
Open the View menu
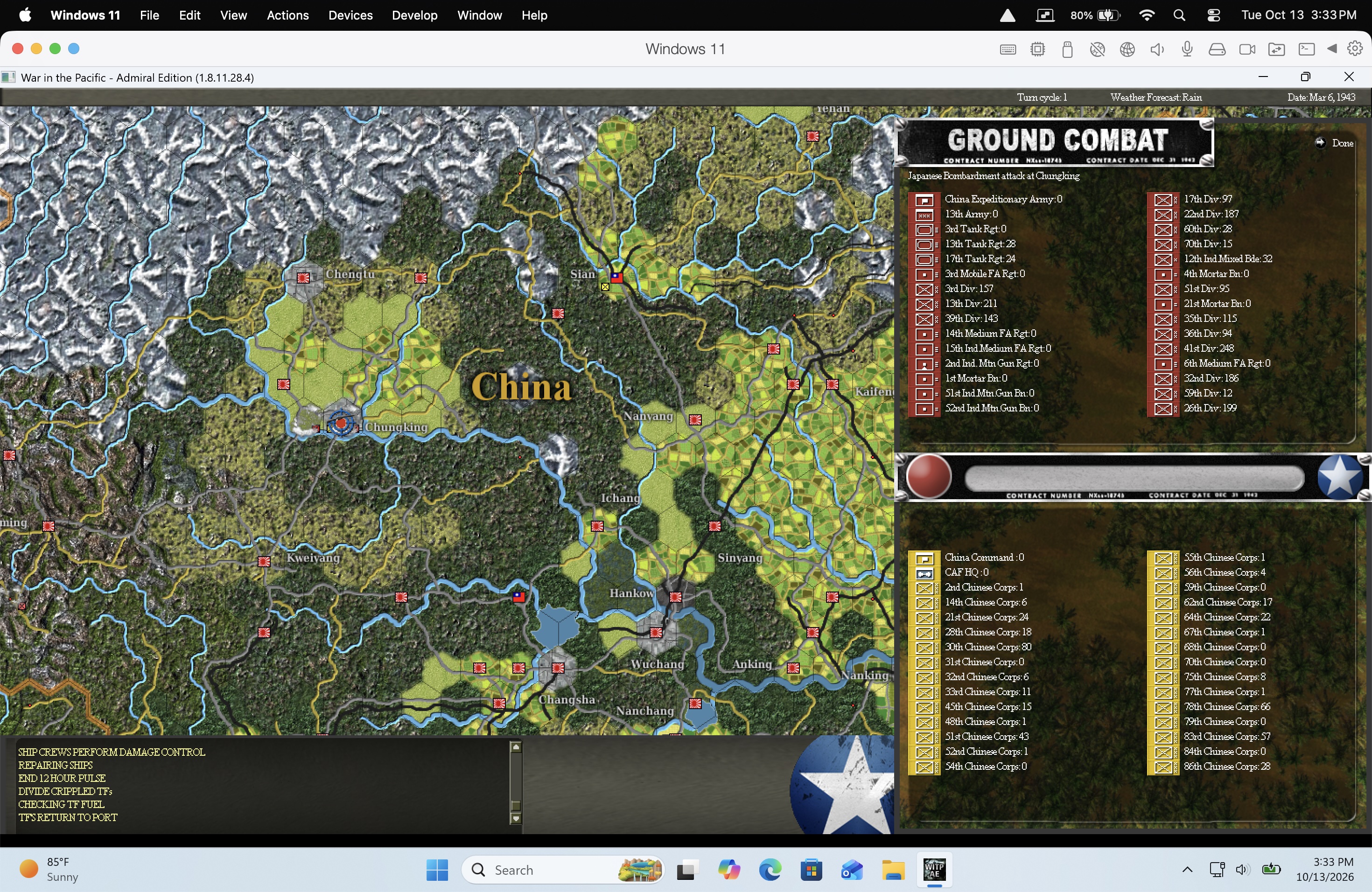(x=233, y=15)
